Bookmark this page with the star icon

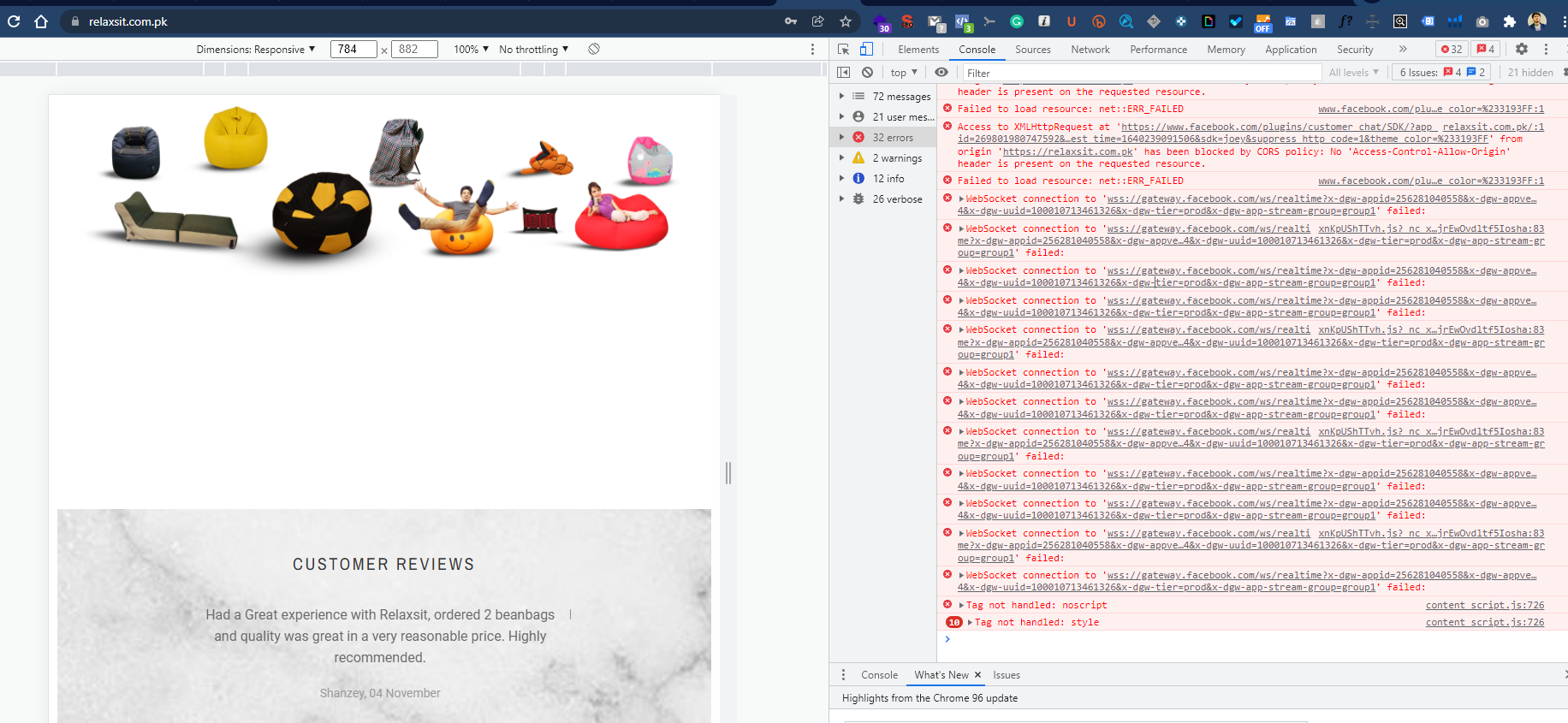coord(846,21)
